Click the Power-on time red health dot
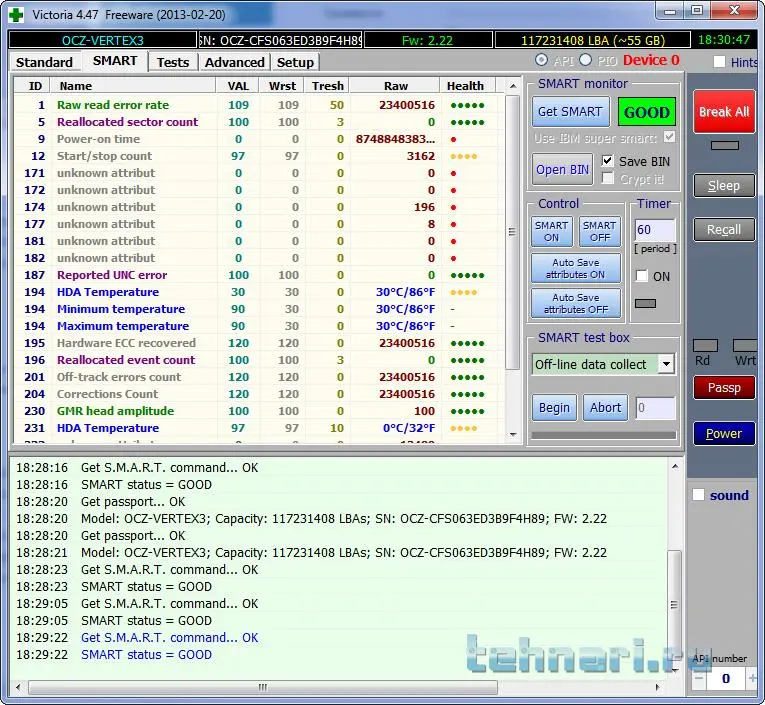Screen dimensions: 765x705 coord(453,140)
